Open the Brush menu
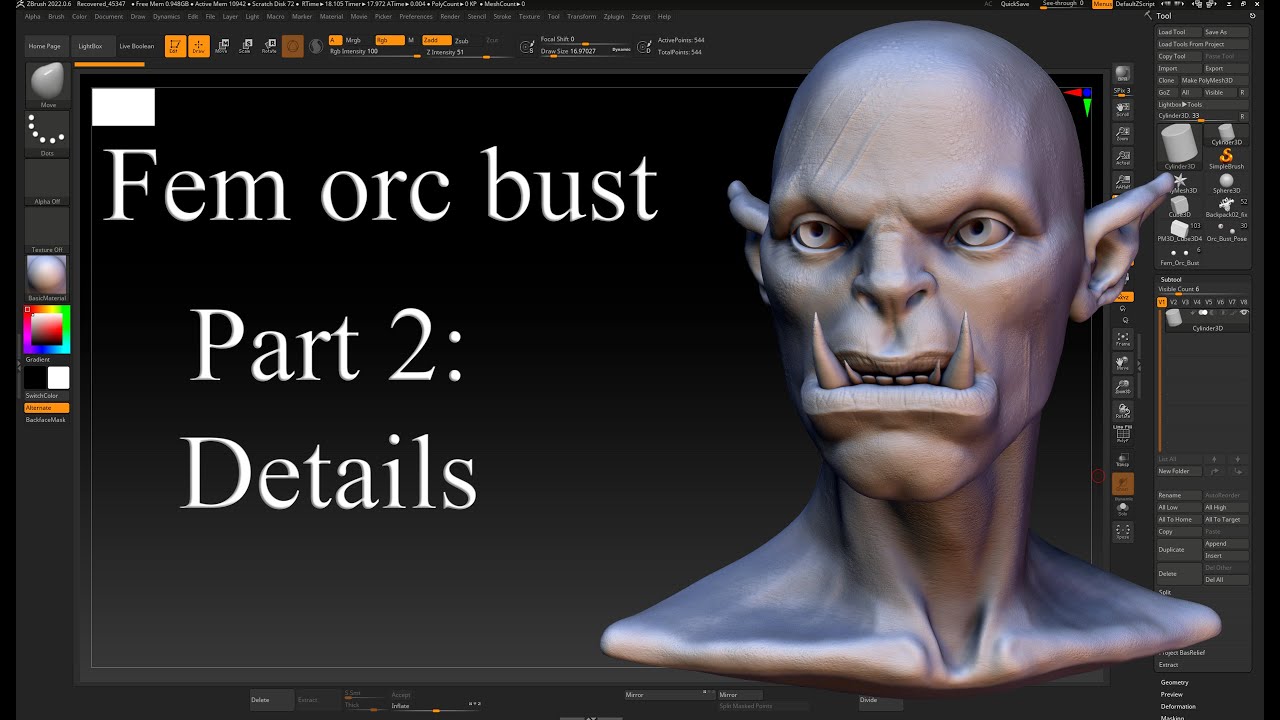Image resolution: width=1280 pixels, height=720 pixels. pos(56,17)
